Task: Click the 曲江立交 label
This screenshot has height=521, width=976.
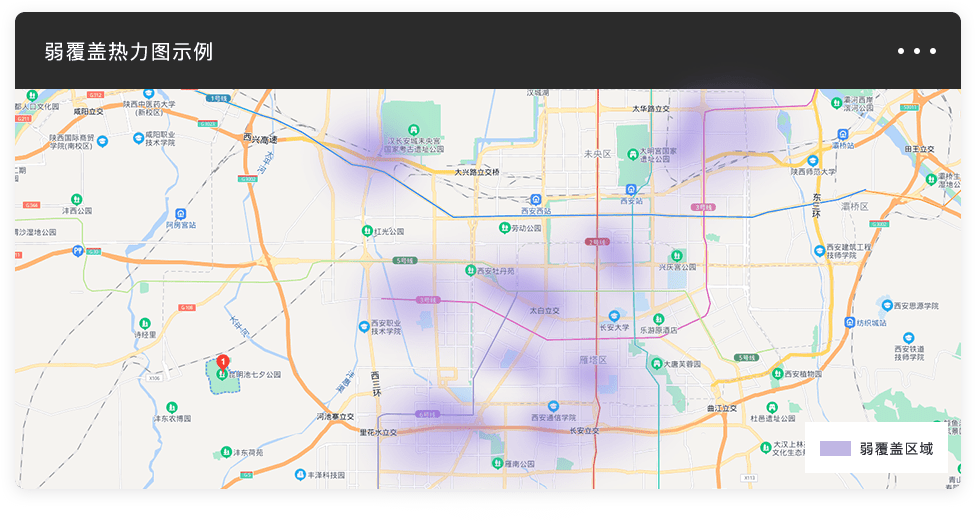Action: pyautogui.click(x=722, y=408)
